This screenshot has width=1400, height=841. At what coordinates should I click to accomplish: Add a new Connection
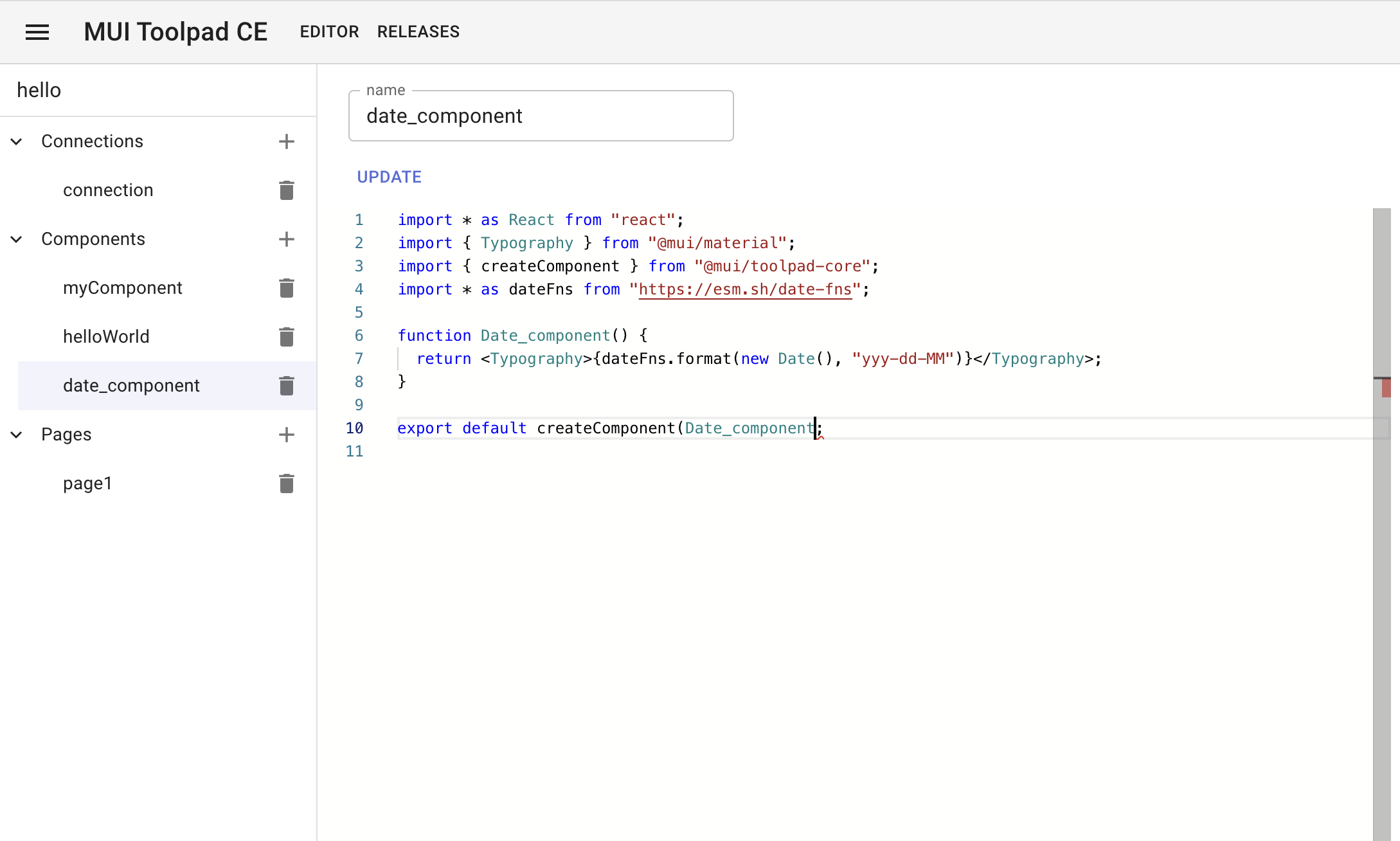click(x=287, y=141)
